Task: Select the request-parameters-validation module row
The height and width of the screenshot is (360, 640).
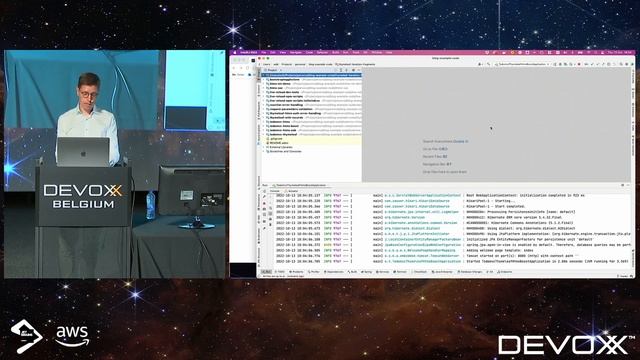Action: coord(312,109)
